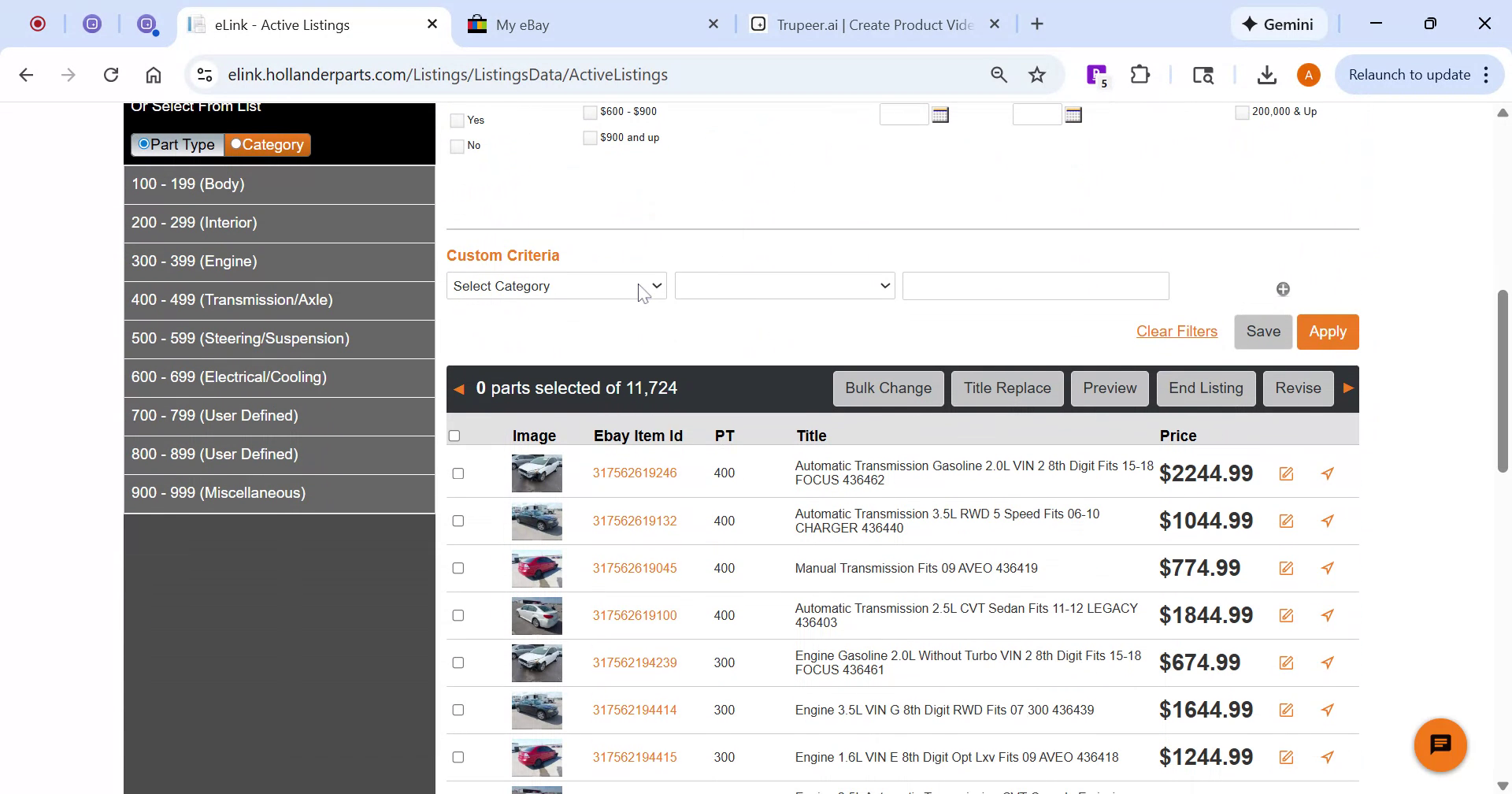Switch to the My eBay tab

(522, 24)
